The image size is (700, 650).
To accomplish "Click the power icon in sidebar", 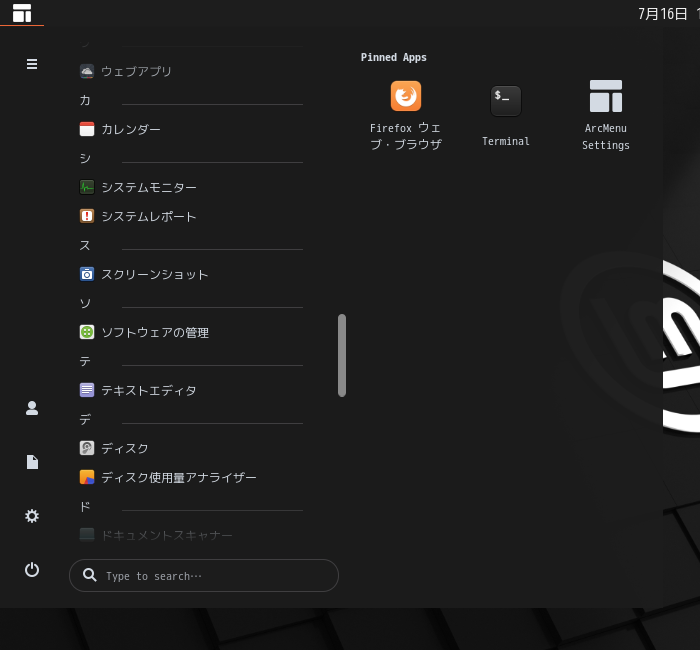I will pos(32,570).
